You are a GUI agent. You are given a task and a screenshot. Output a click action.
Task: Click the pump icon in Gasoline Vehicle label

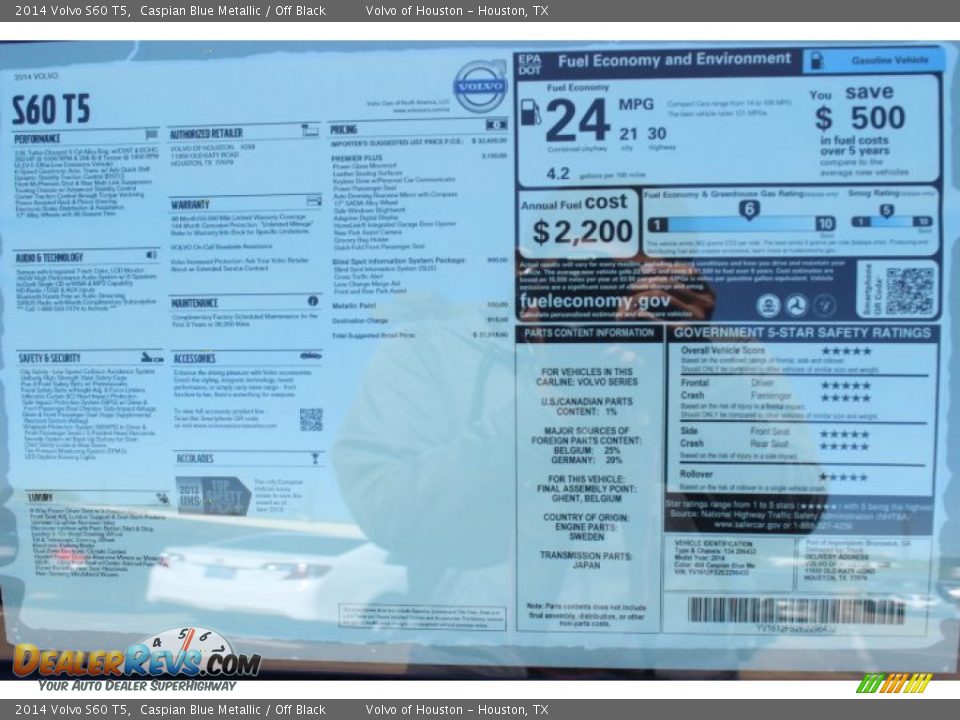817,60
